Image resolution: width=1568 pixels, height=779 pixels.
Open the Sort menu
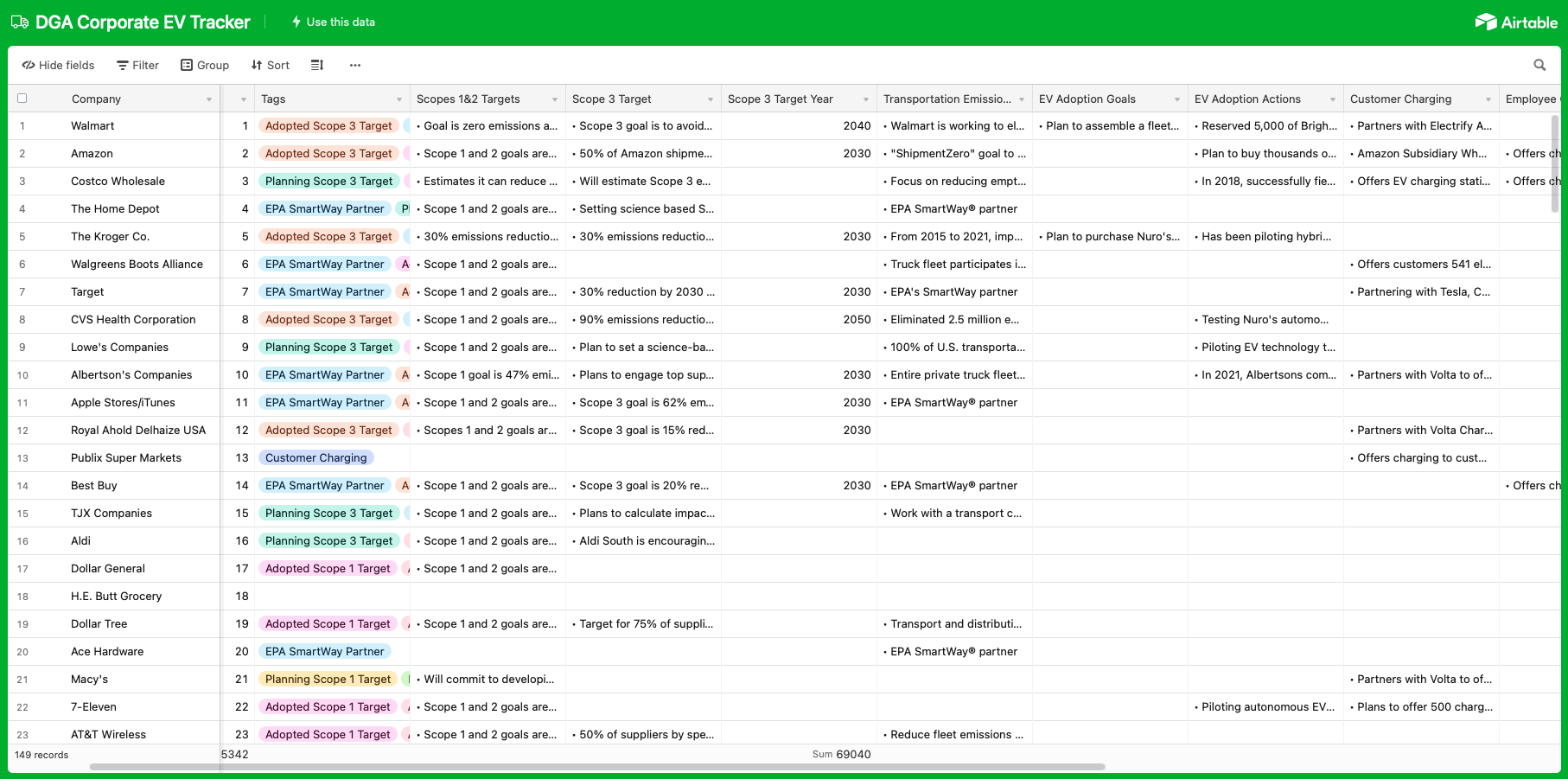271,65
